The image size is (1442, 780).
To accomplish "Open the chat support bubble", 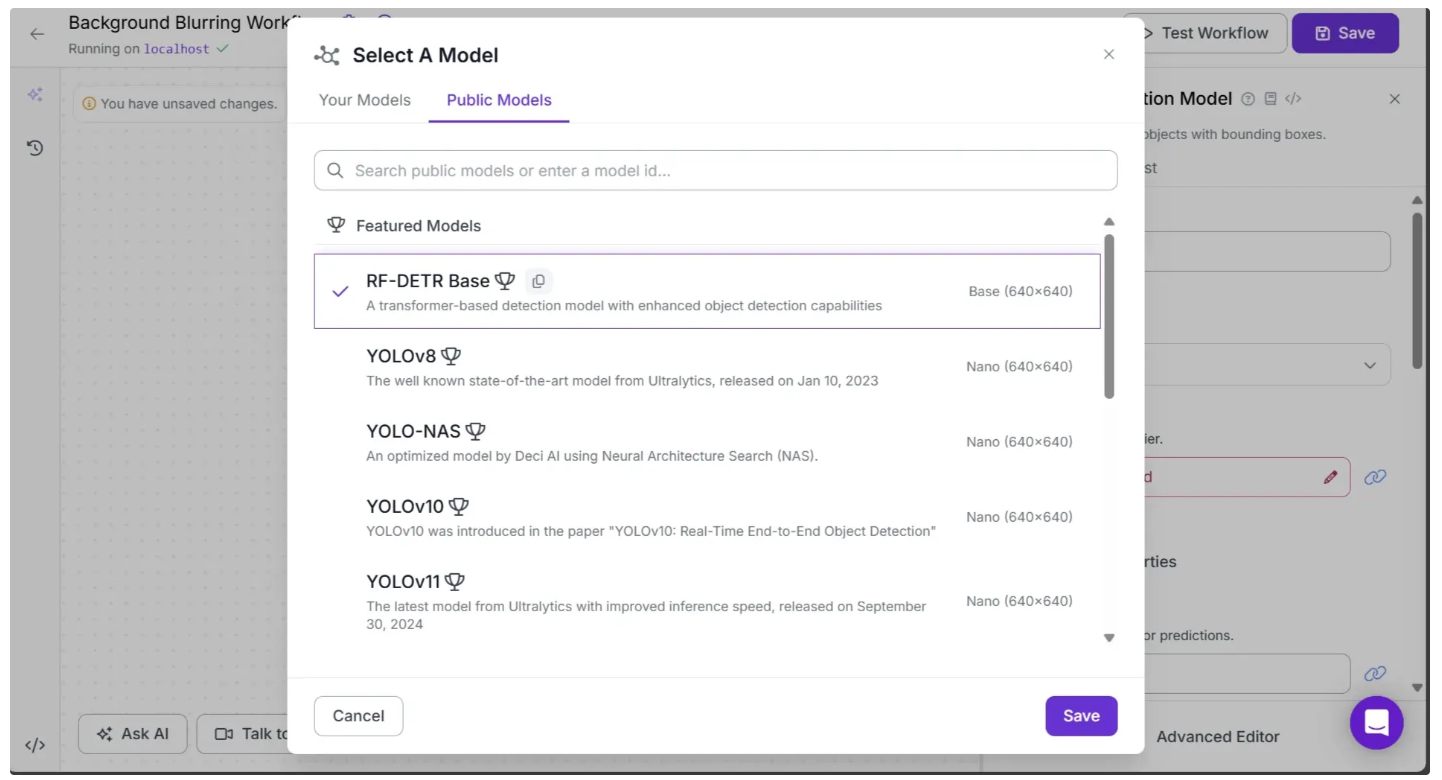I will pos(1377,722).
